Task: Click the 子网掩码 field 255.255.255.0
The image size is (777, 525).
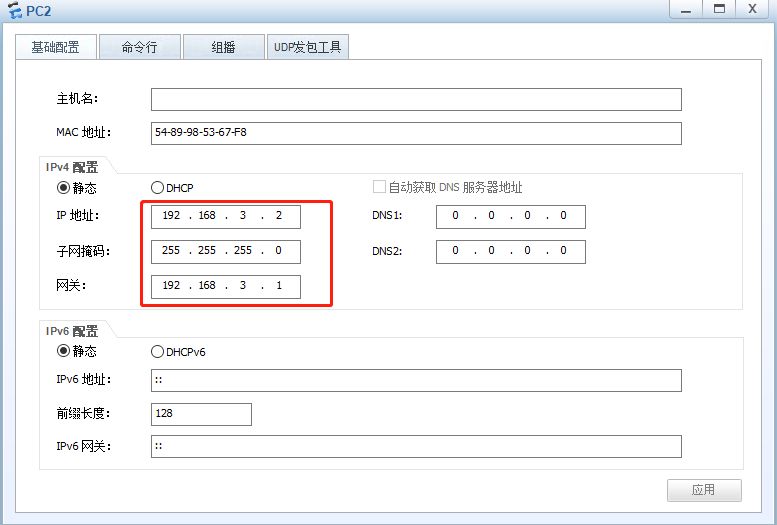Action: click(225, 252)
